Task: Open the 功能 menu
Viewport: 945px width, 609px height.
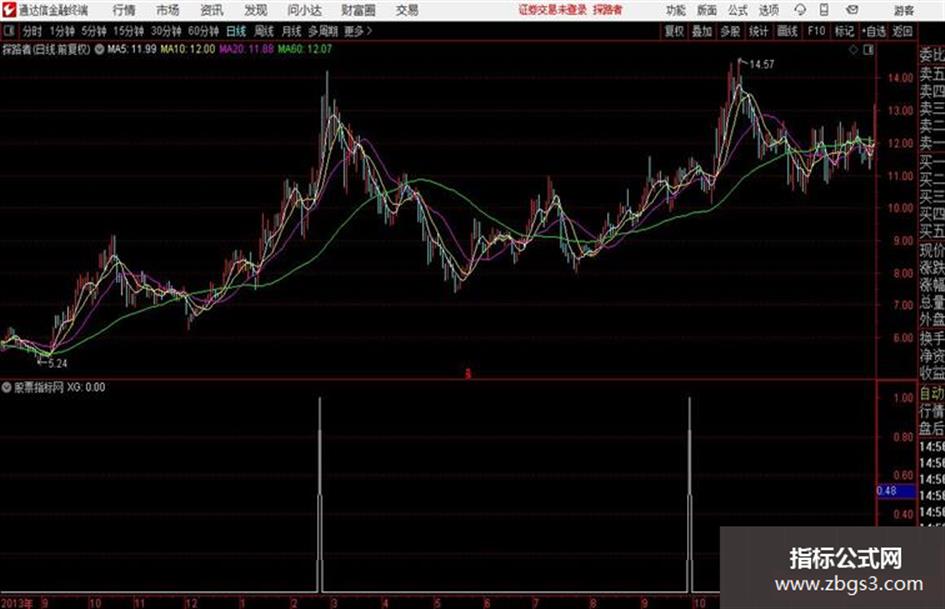Action: pos(676,10)
